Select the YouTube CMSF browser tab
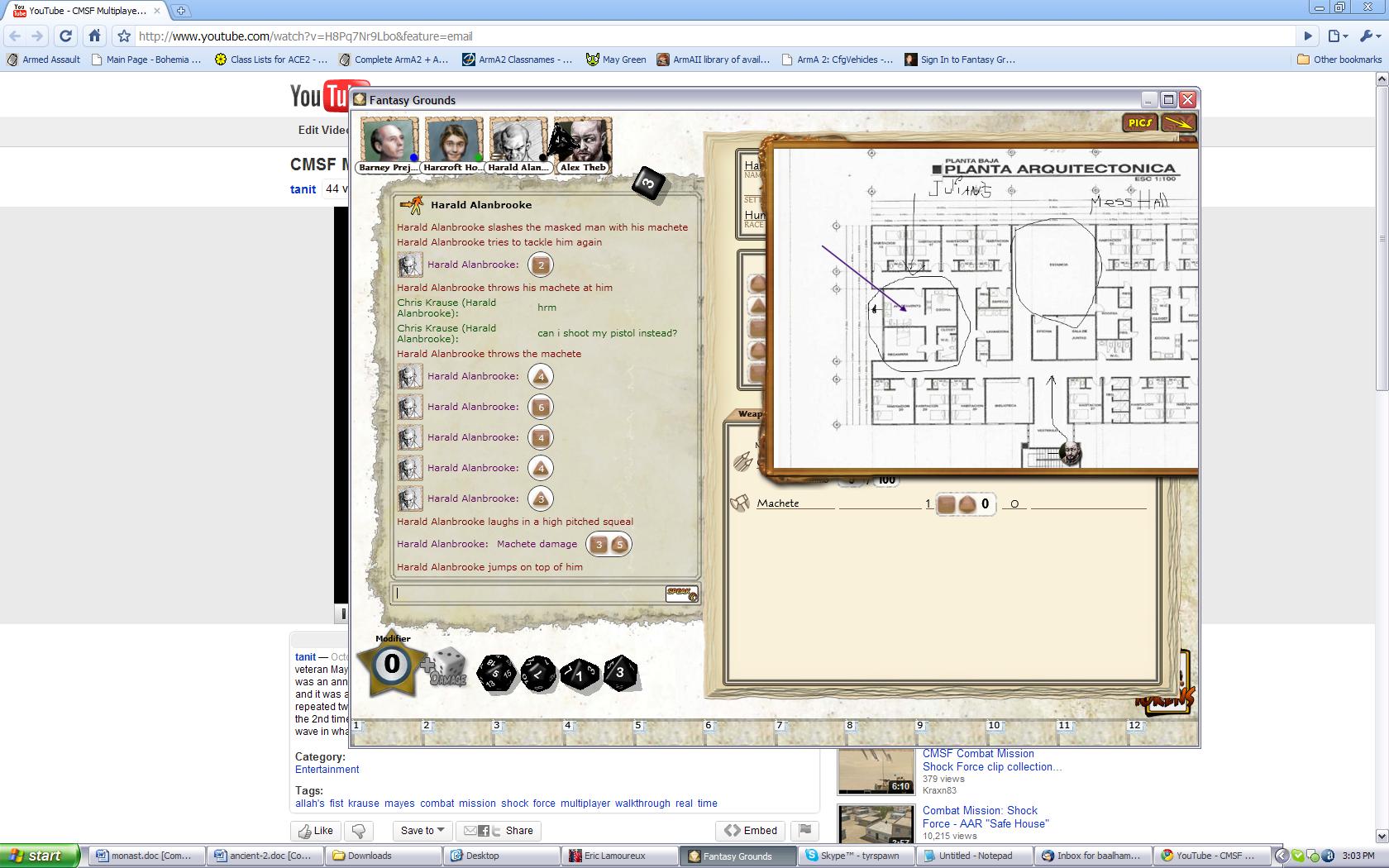The image size is (1389, 868). click(x=88, y=11)
